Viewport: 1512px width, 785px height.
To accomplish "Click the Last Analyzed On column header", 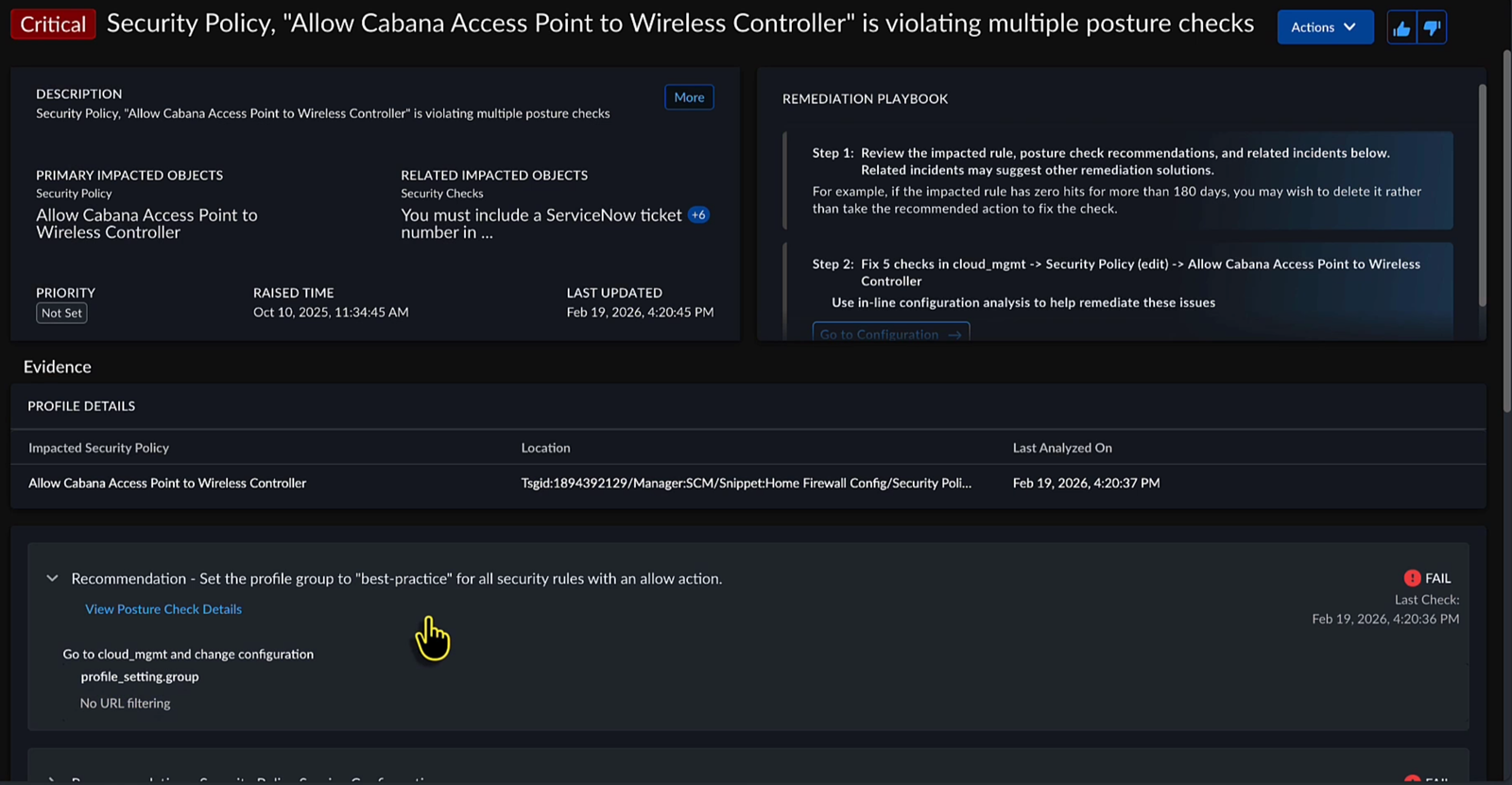I will click(1062, 448).
